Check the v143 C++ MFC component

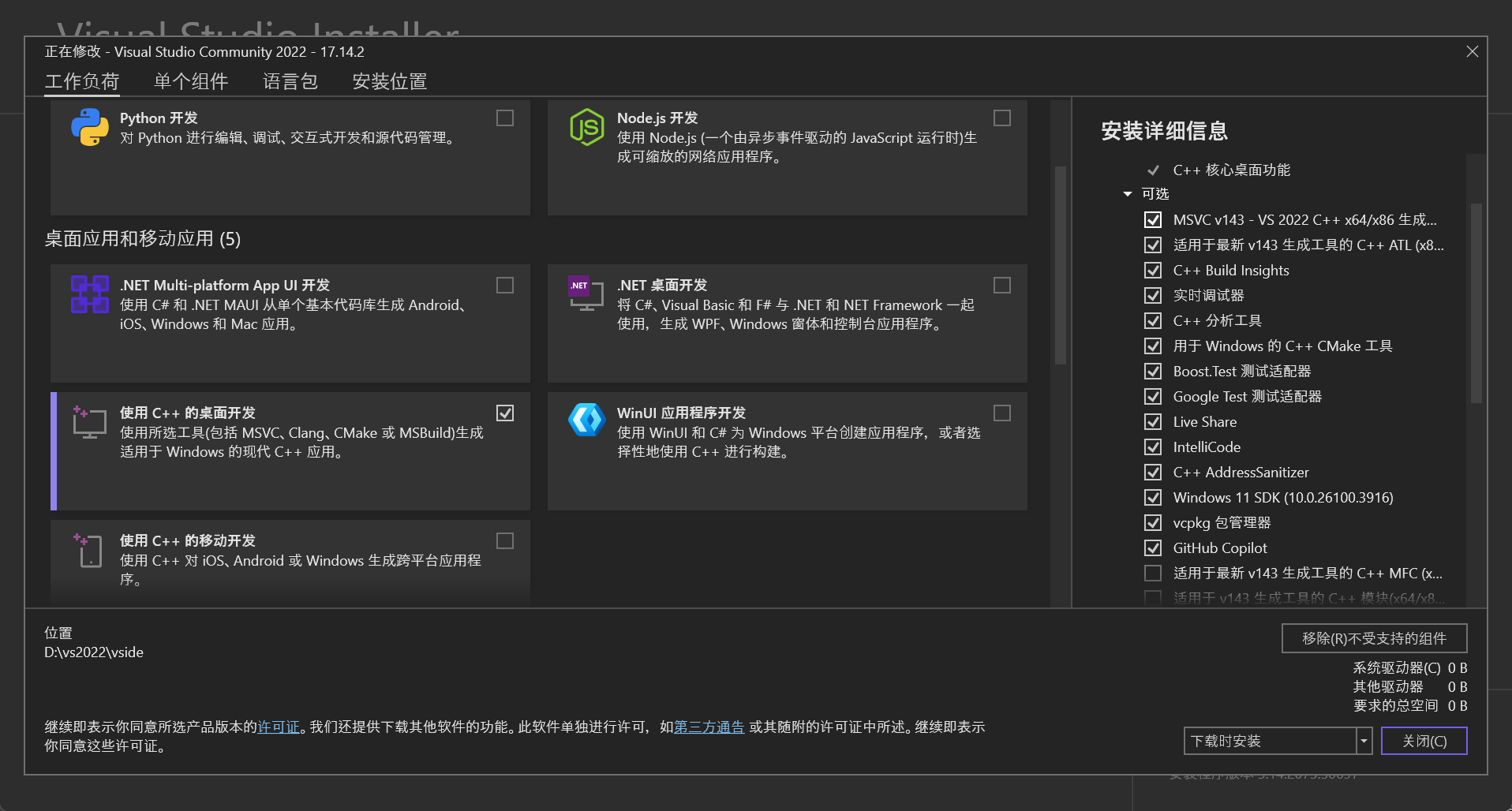click(x=1153, y=574)
